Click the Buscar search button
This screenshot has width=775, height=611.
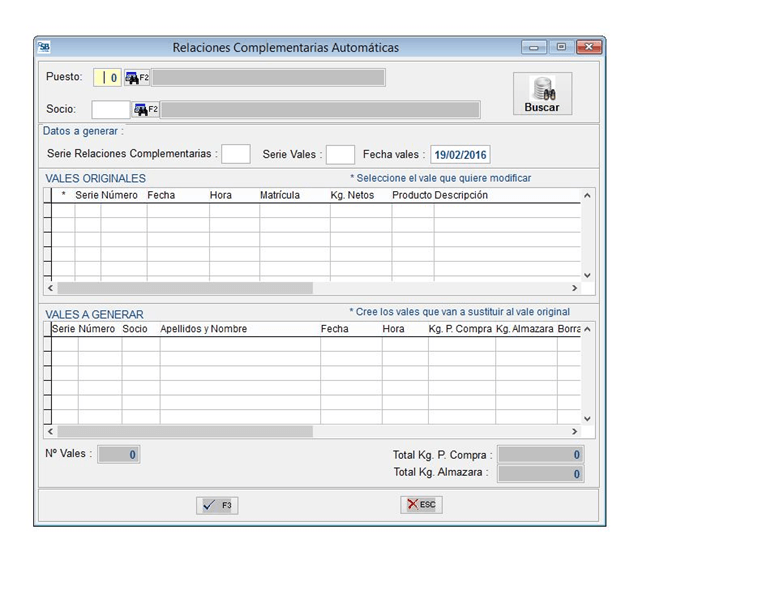tap(542, 94)
